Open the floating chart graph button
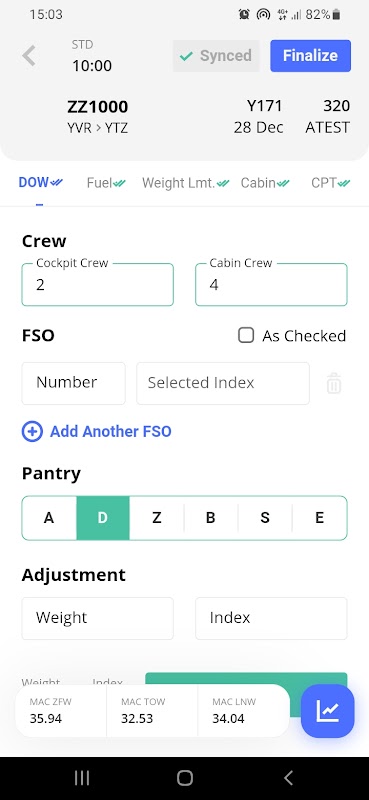 328,710
